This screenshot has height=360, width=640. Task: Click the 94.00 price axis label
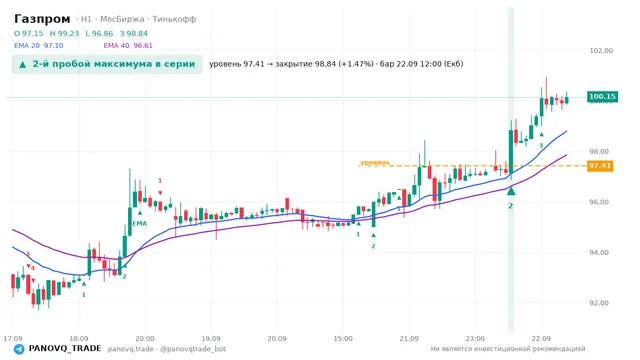tap(599, 253)
